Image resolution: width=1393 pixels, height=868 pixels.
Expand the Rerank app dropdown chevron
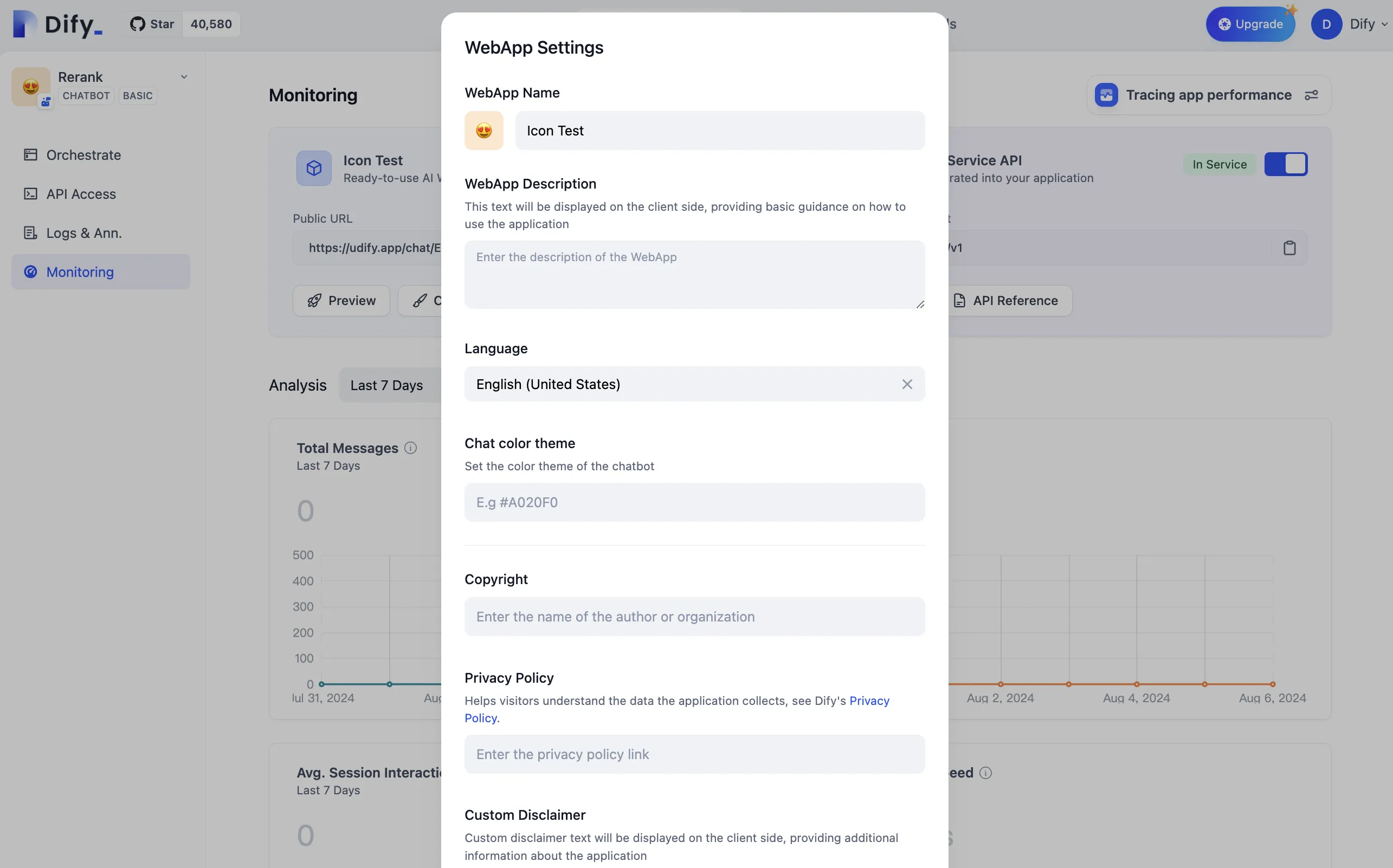tap(184, 77)
